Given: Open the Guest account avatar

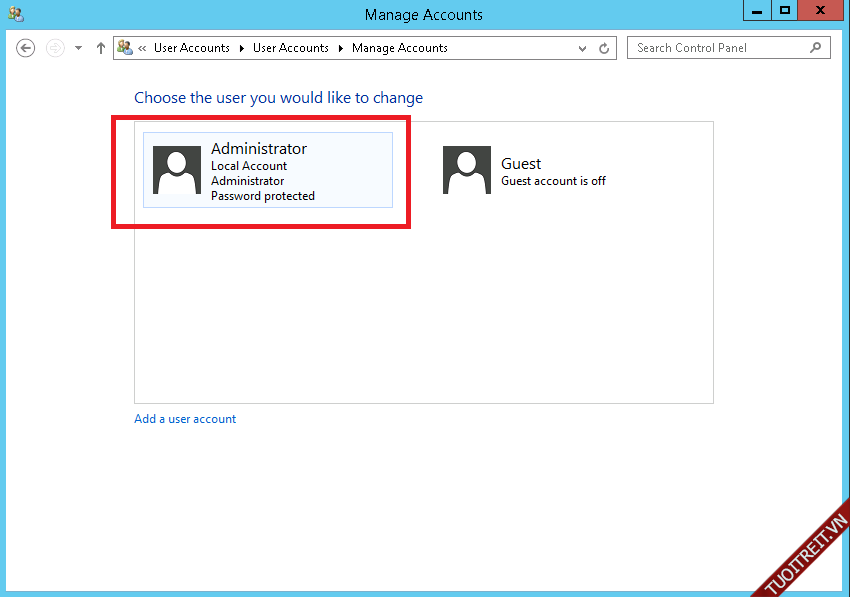Looking at the screenshot, I should pyautogui.click(x=467, y=170).
